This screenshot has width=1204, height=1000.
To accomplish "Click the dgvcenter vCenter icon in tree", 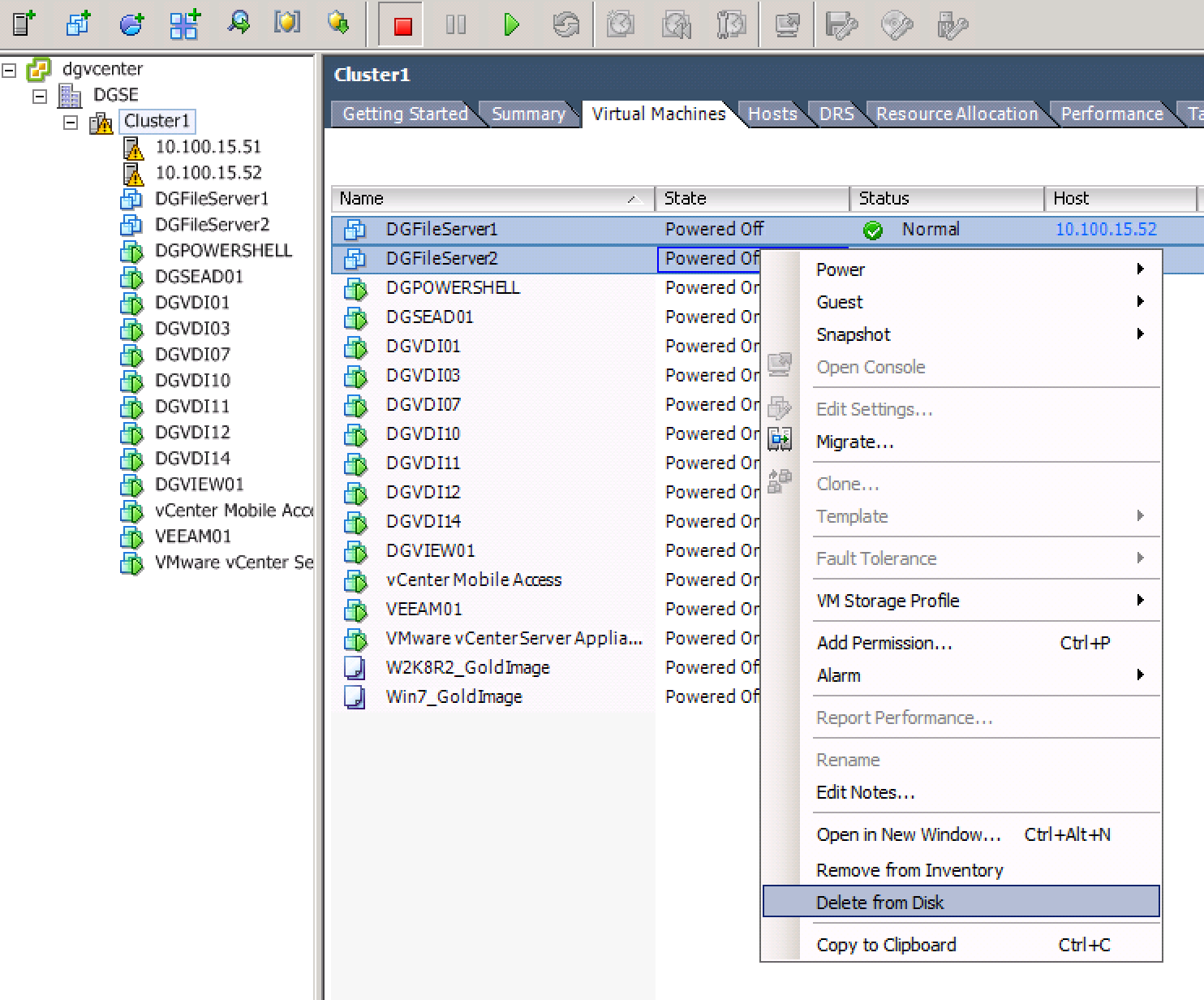I will coord(39,70).
